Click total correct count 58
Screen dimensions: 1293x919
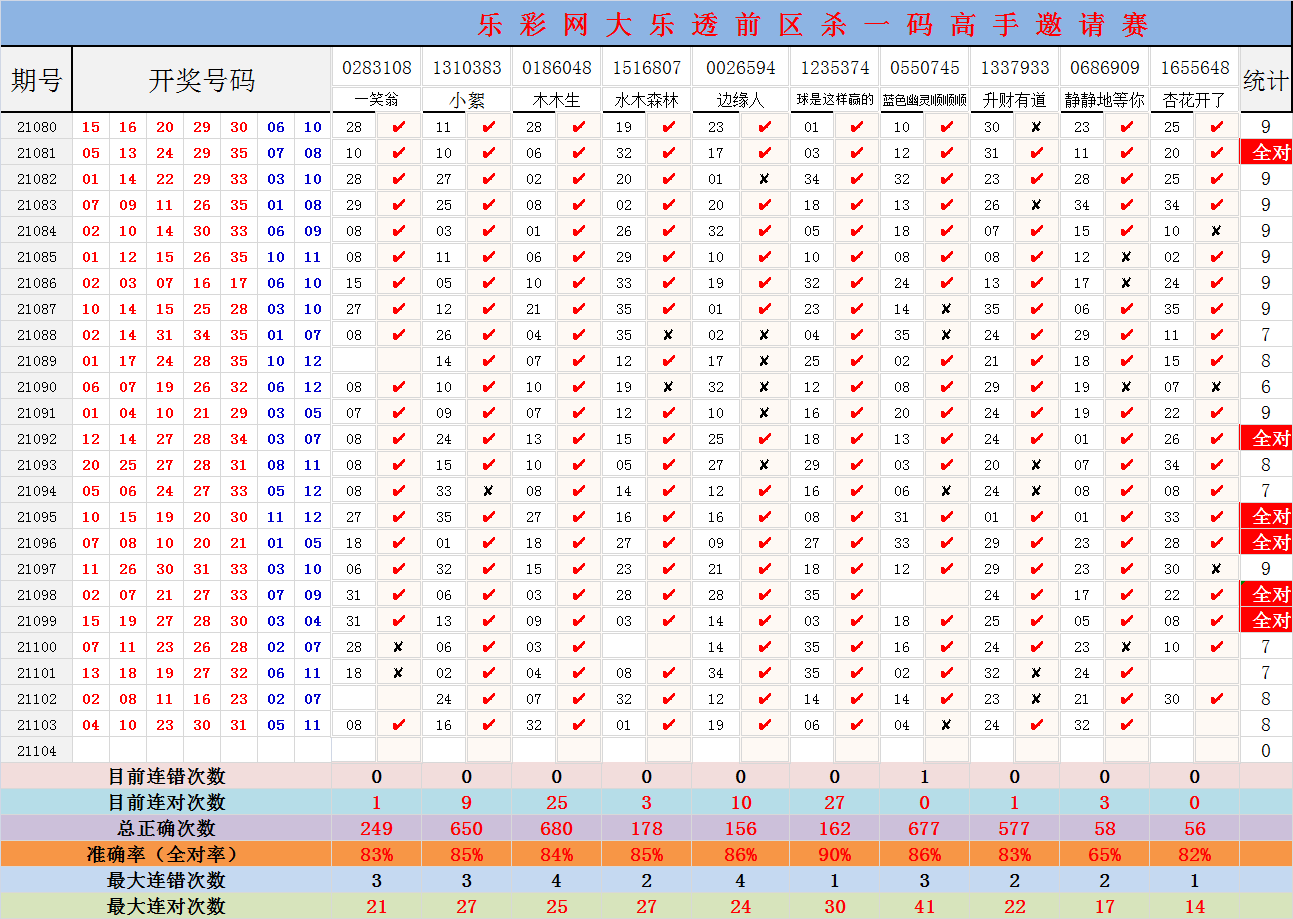(1104, 828)
